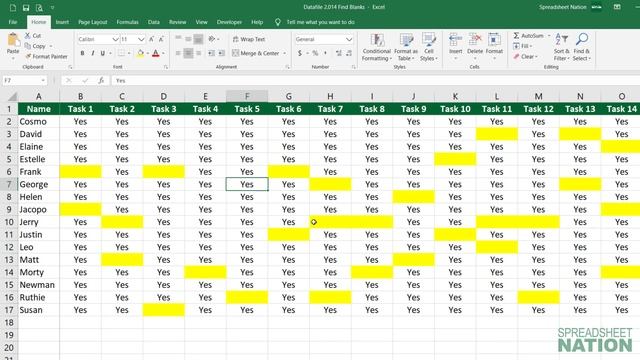Click the Format Painter brush

click(28, 56)
